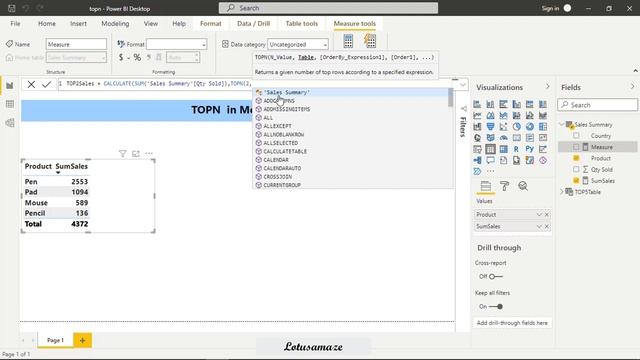Open the Analytics magnifier pane
The image size is (640, 360).
(x=523, y=186)
